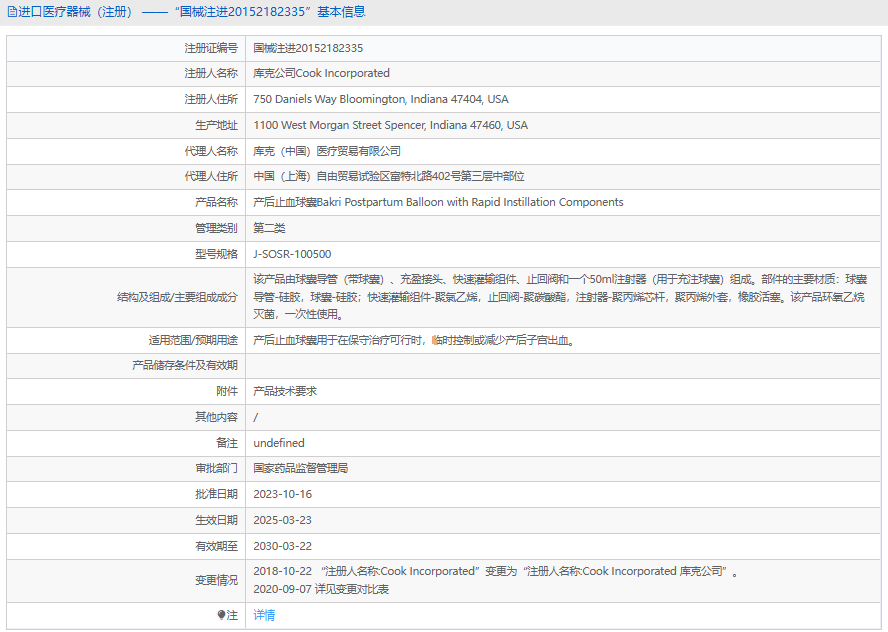Click the 审批部门 label
888x632 pixels.
point(216,468)
